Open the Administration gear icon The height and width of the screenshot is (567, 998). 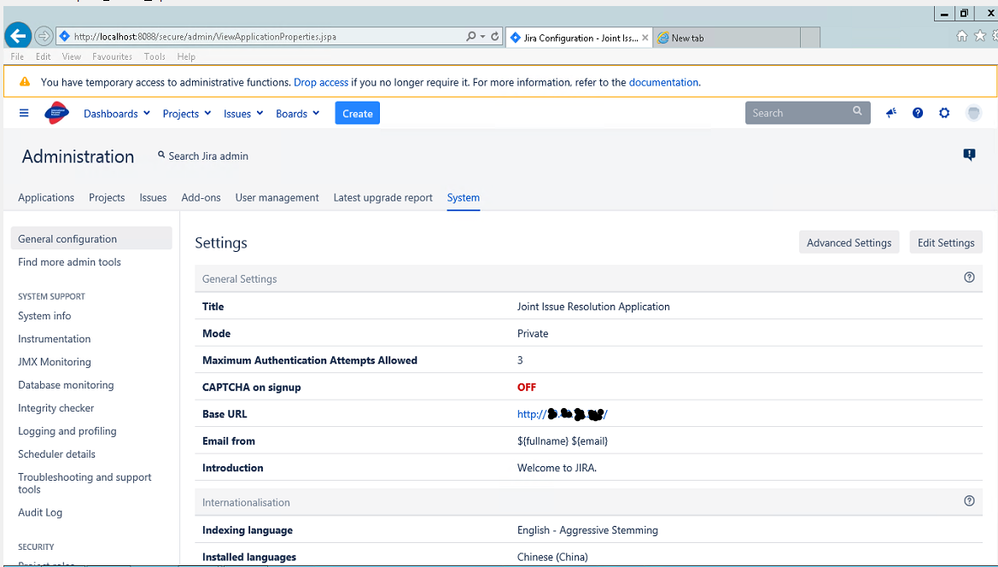click(944, 113)
